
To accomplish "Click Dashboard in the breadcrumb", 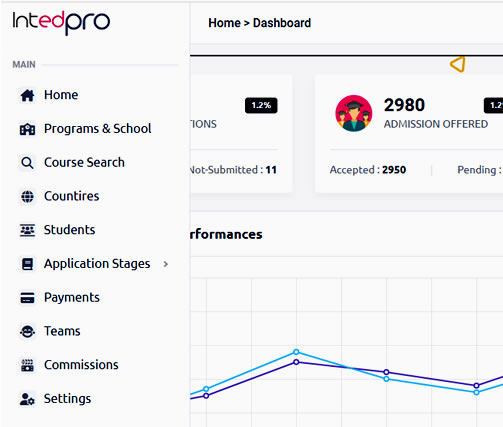I will coord(282,23).
